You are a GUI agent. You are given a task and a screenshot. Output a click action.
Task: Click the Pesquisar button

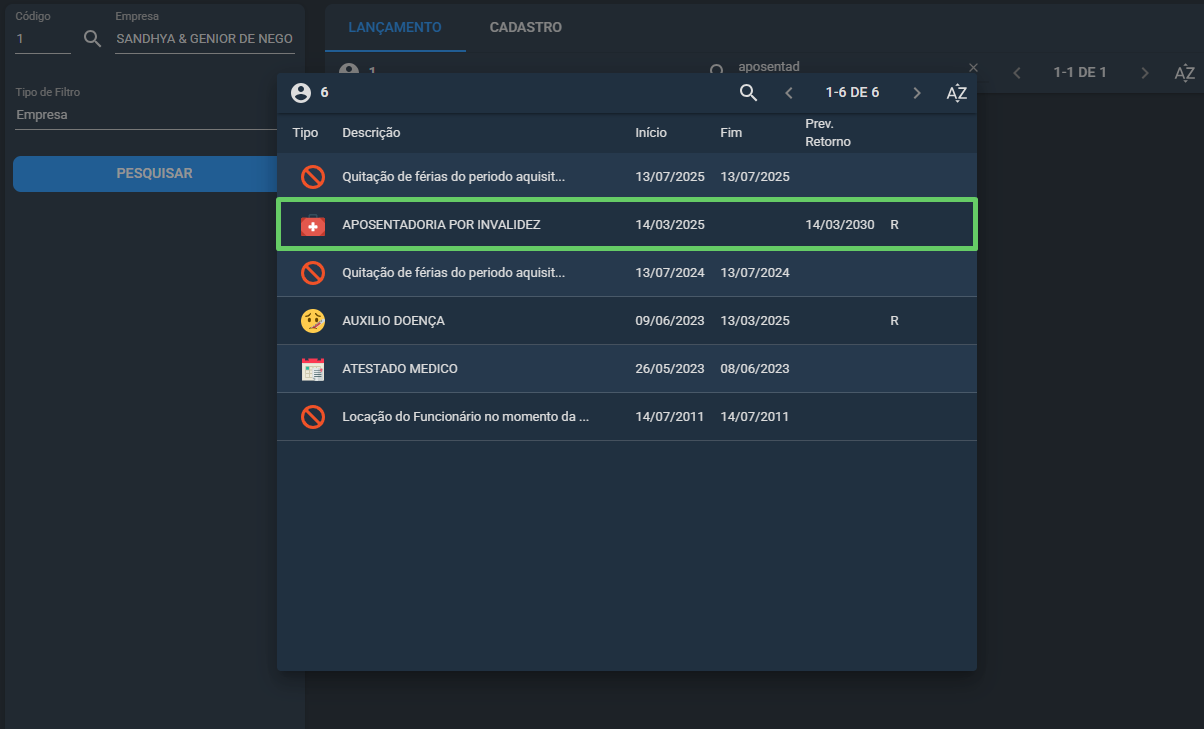tap(154, 173)
